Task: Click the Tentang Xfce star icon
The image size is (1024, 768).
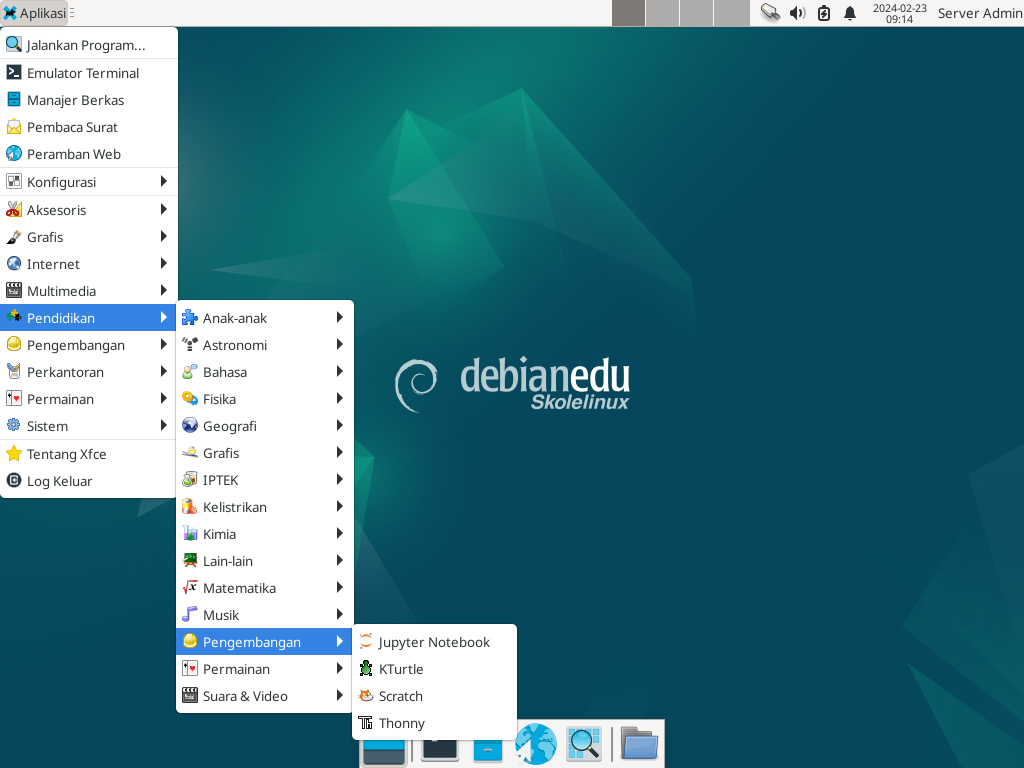Action: coord(14,454)
